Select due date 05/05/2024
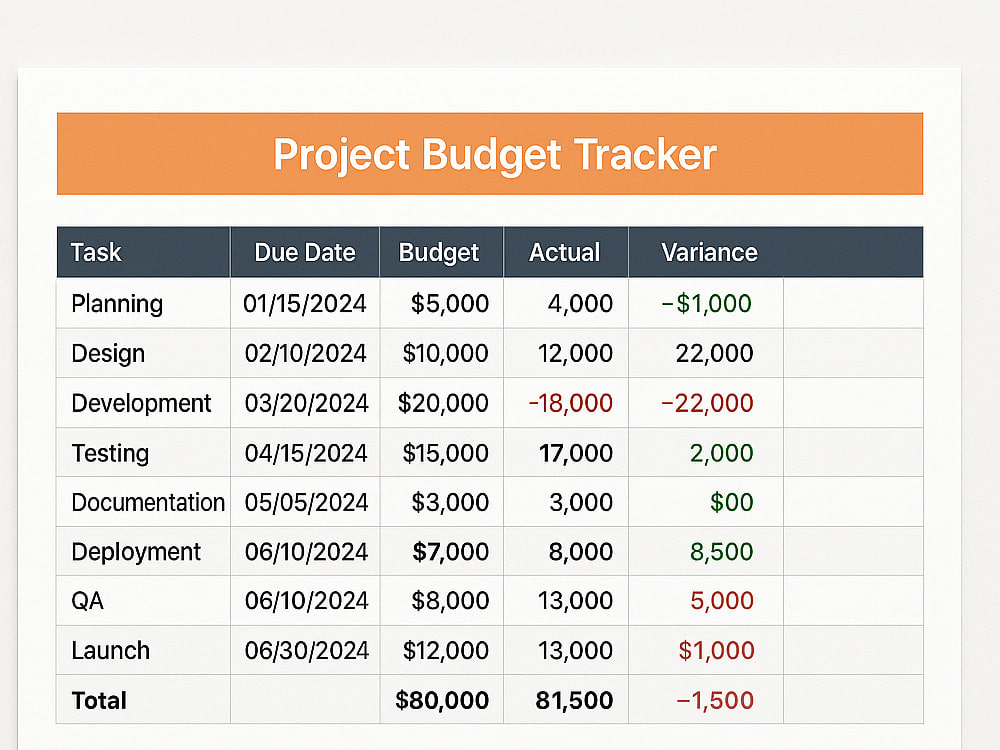The image size is (1000, 750). (x=305, y=502)
